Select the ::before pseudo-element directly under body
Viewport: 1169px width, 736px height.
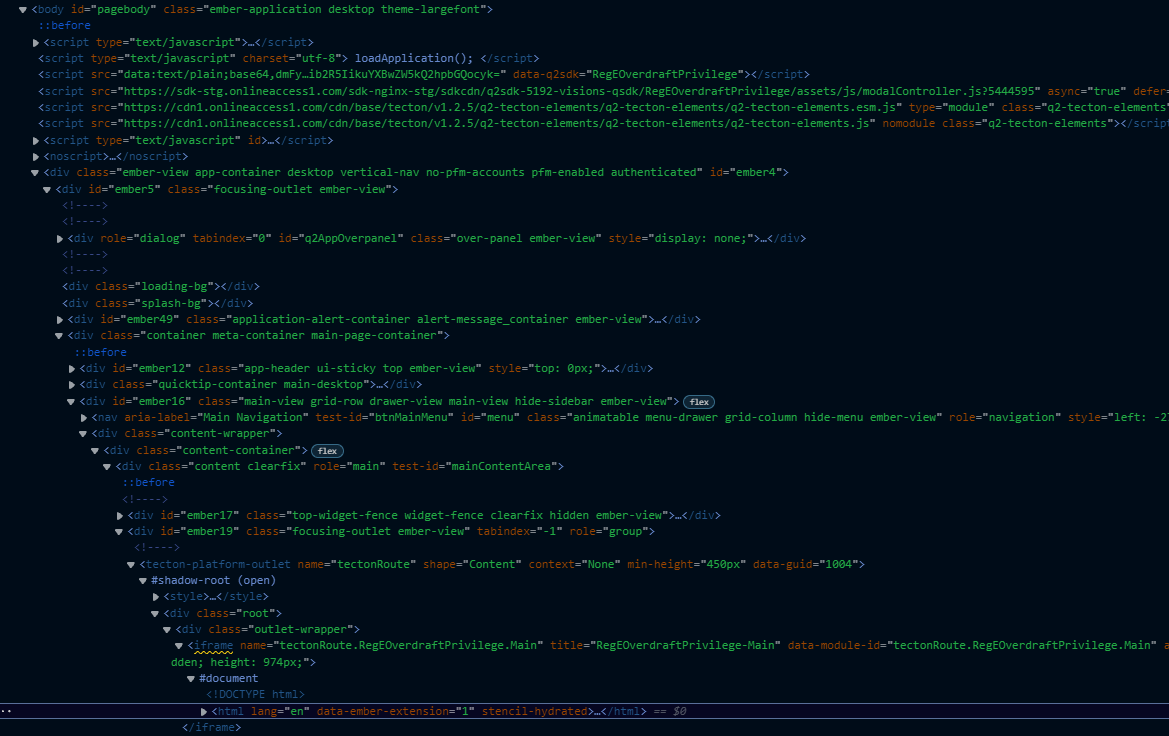click(65, 25)
